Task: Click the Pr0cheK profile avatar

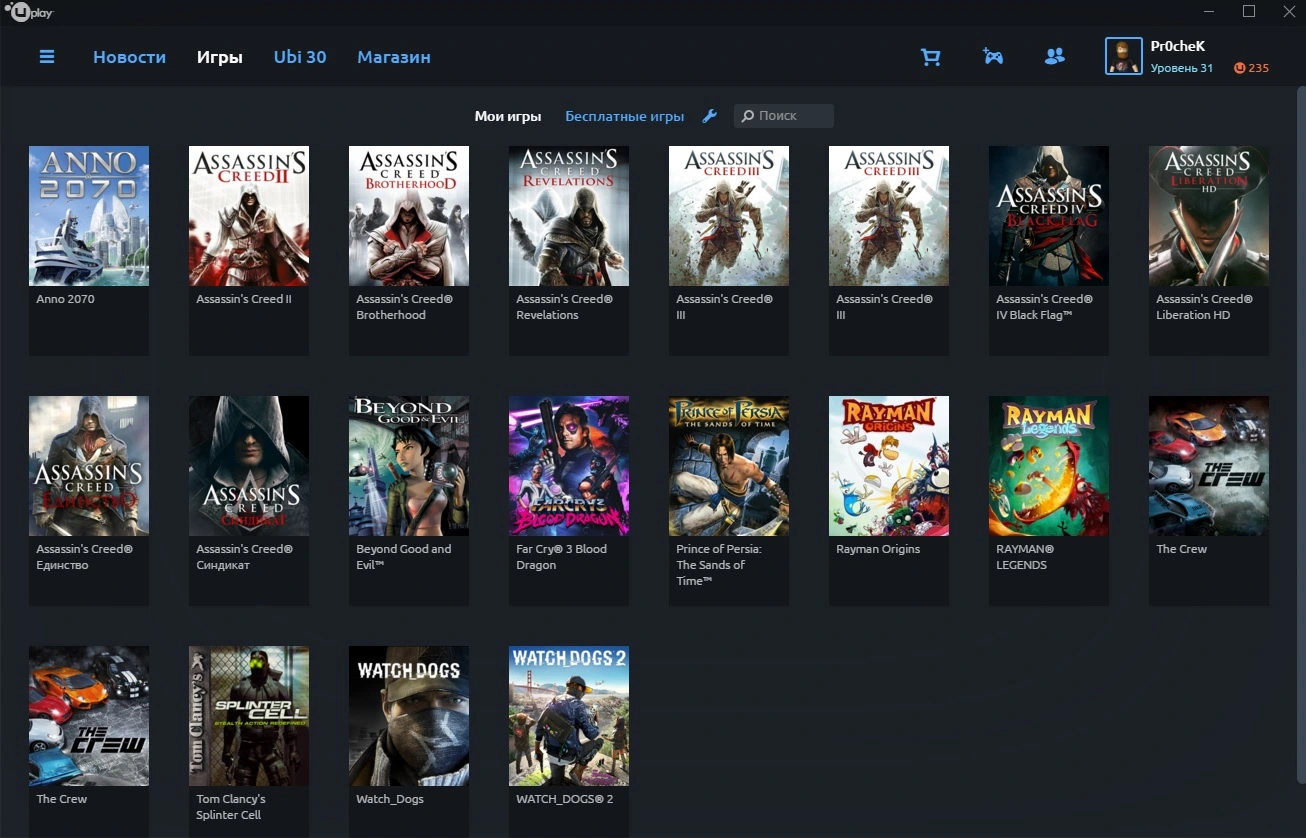Action: [1123, 57]
